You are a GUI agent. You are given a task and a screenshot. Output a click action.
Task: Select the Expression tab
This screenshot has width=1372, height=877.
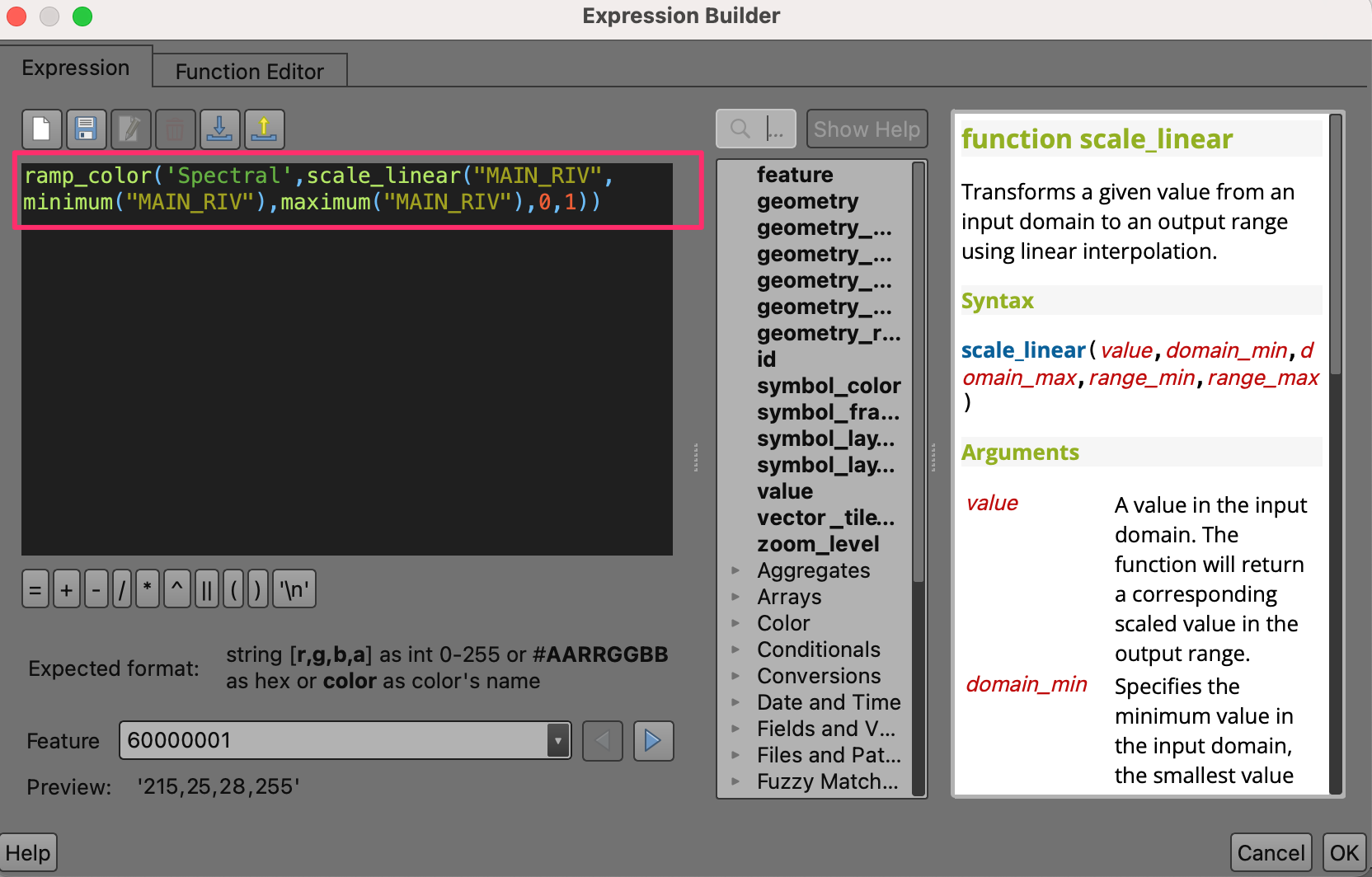click(x=76, y=68)
